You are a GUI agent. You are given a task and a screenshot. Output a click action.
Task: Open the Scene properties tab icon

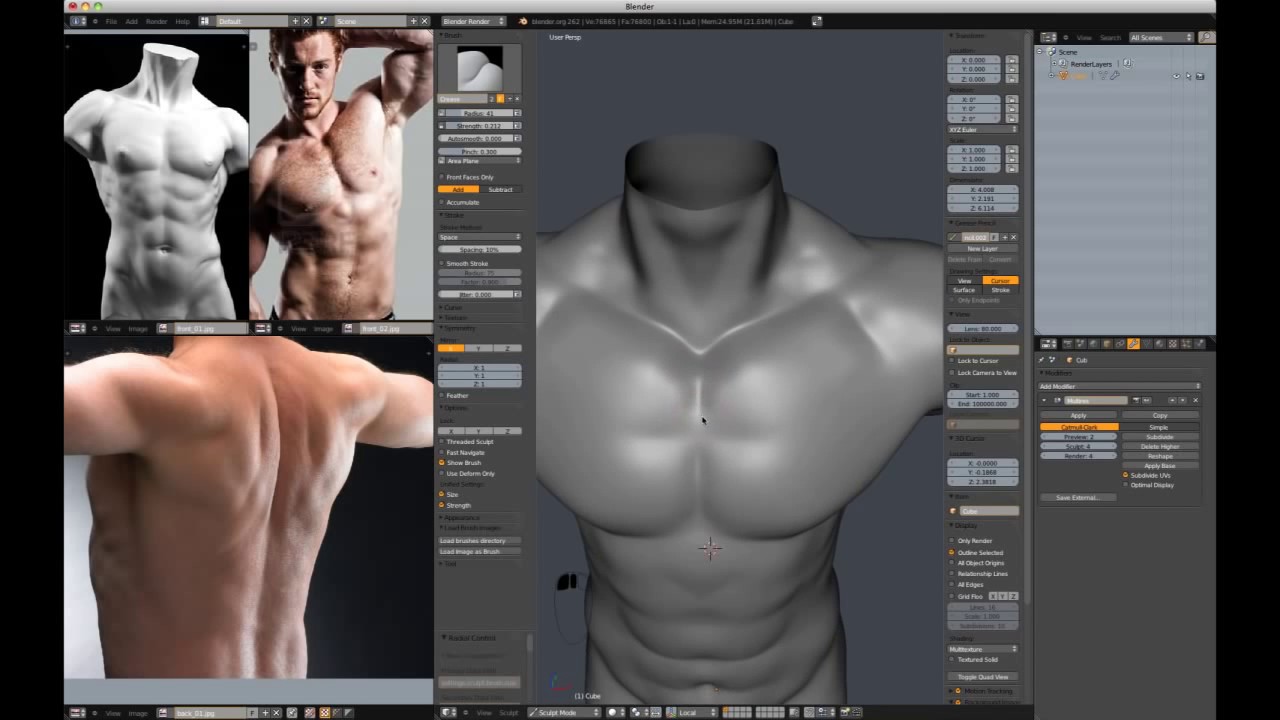tap(1078, 344)
